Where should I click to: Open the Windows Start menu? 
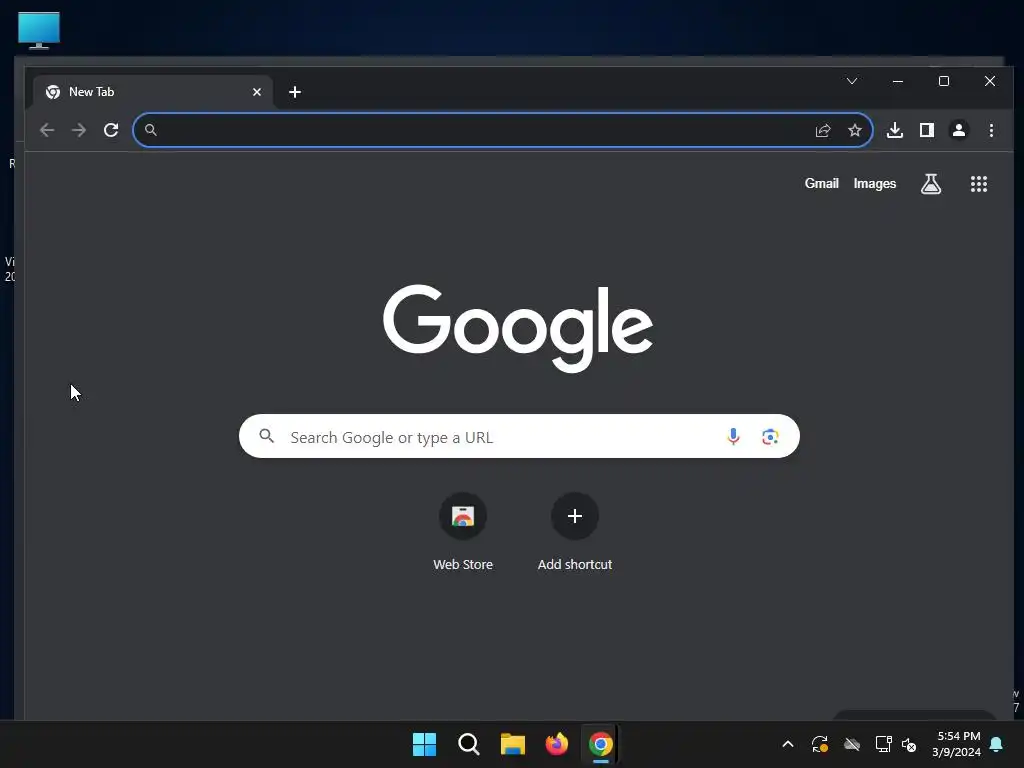click(424, 744)
